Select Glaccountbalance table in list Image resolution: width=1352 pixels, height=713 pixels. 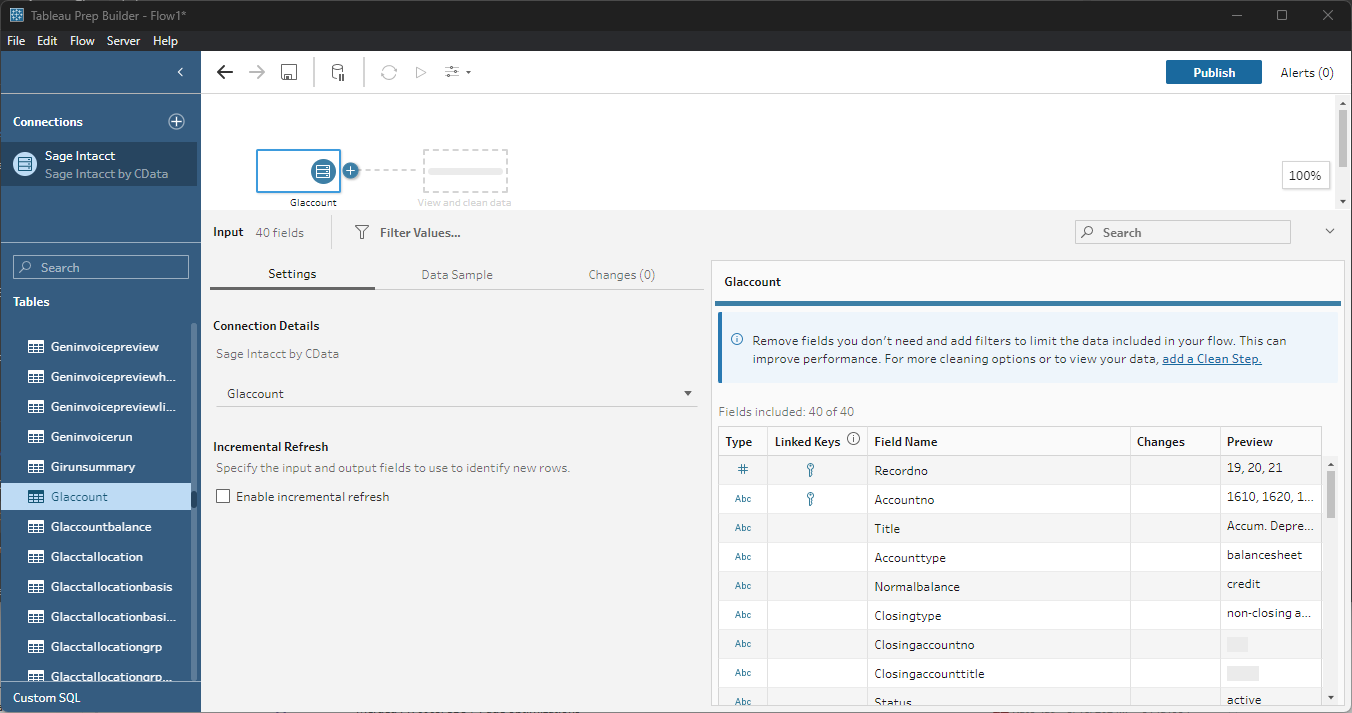[x=100, y=526]
